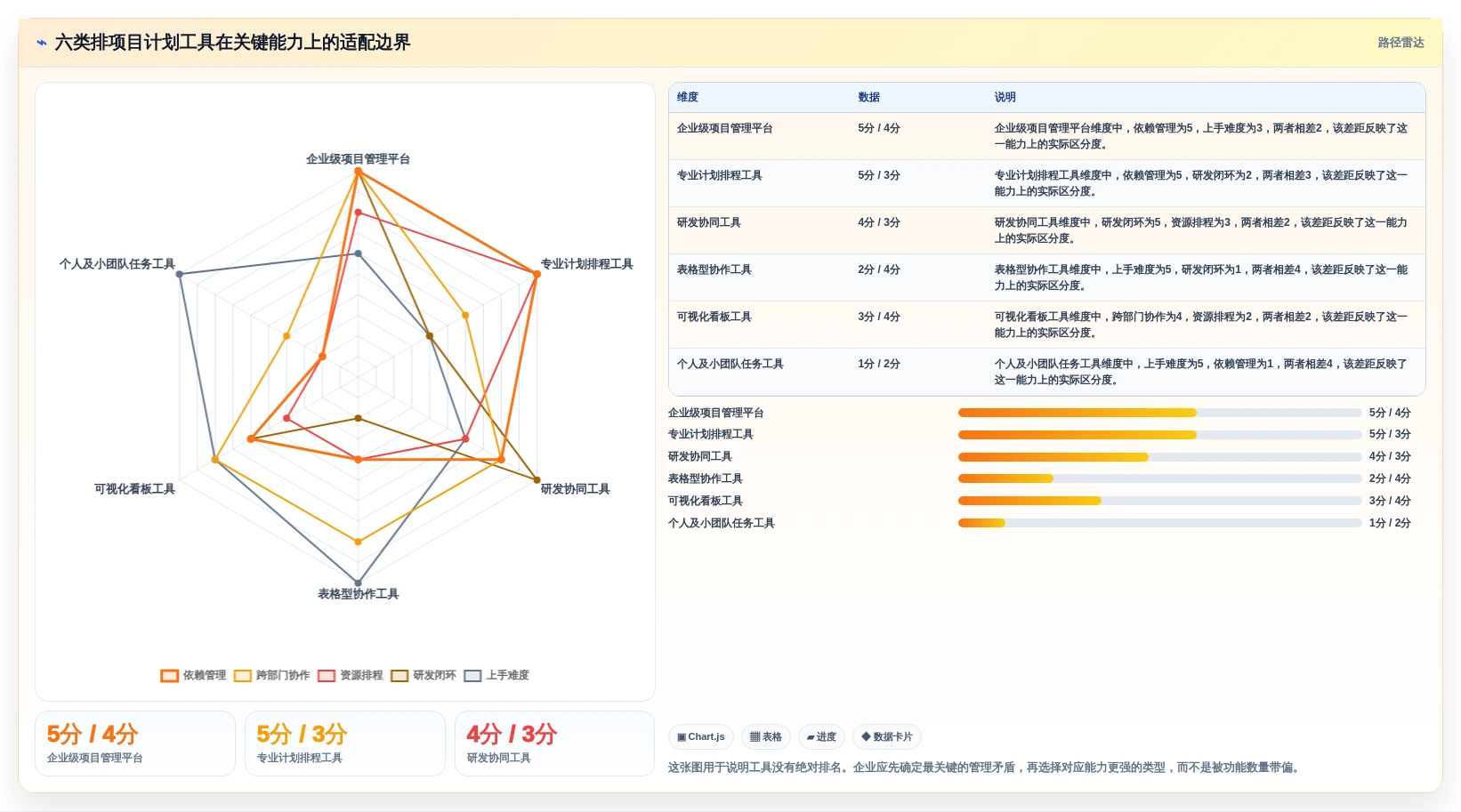Click the 表格 tag chip
This screenshot has width=1461, height=812.
pyautogui.click(x=766, y=736)
